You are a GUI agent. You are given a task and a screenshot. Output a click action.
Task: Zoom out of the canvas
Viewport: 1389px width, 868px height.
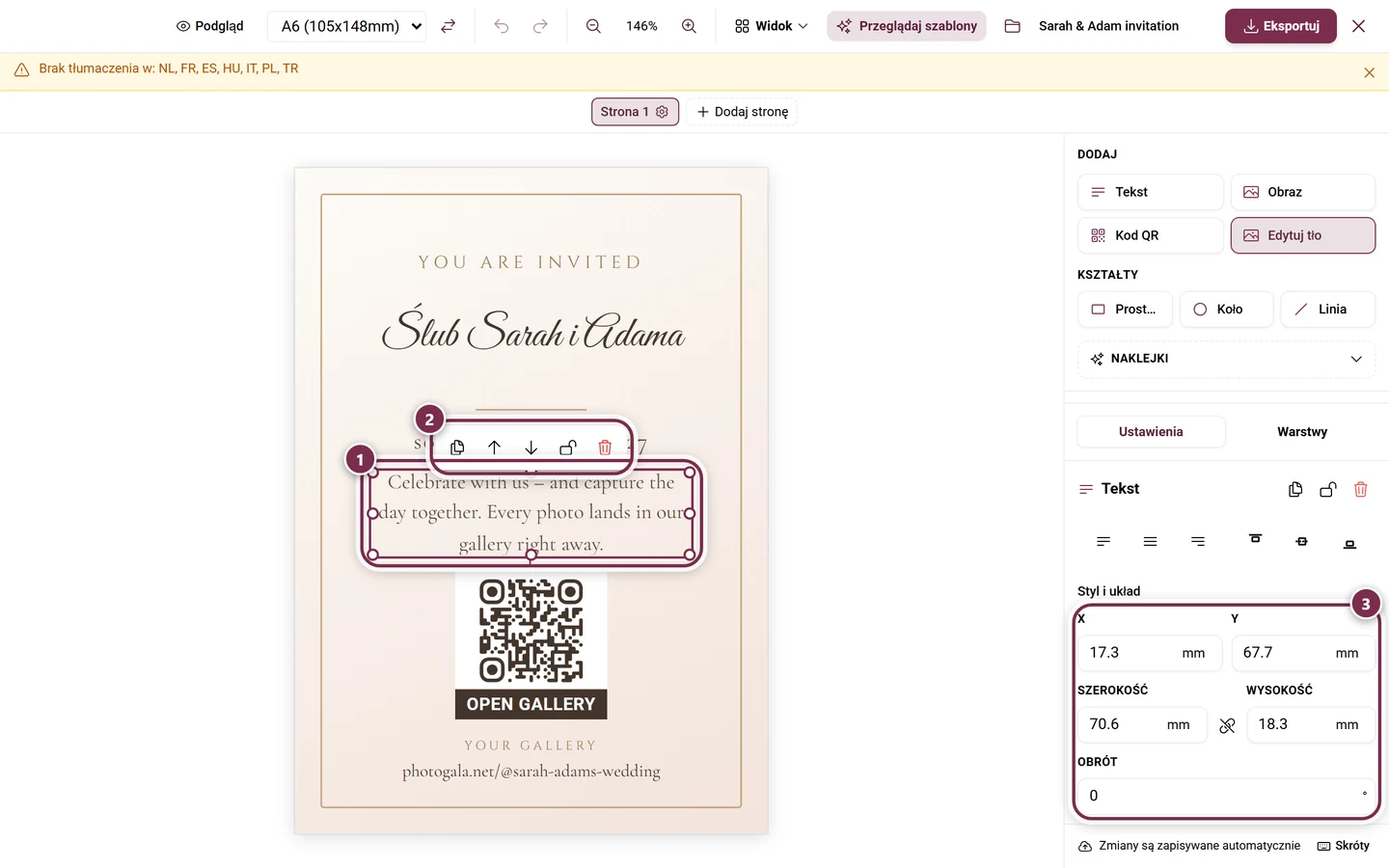[593, 26]
